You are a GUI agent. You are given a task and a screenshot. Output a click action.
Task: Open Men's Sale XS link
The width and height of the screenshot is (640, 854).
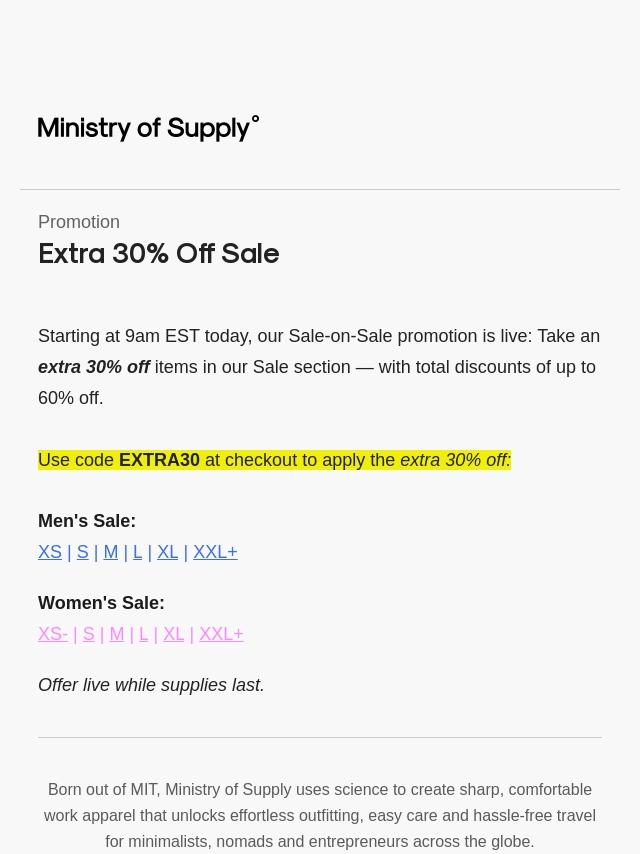[50, 552]
